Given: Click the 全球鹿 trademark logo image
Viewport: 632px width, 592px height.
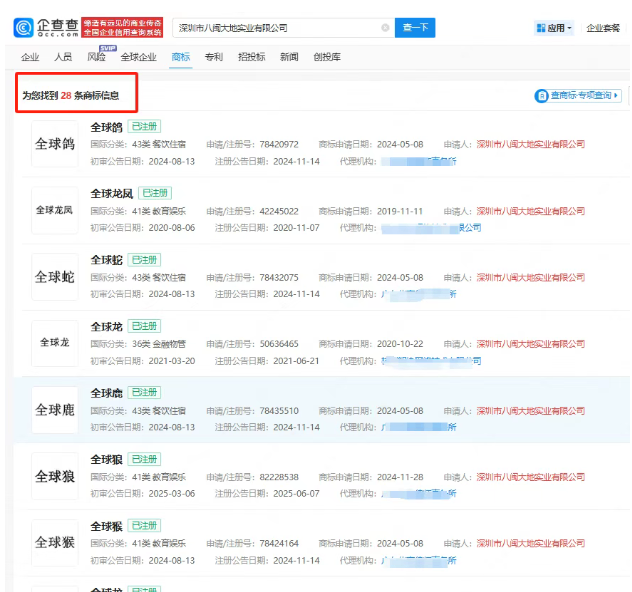Looking at the screenshot, I should pyautogui.click(x=54, y=410).
